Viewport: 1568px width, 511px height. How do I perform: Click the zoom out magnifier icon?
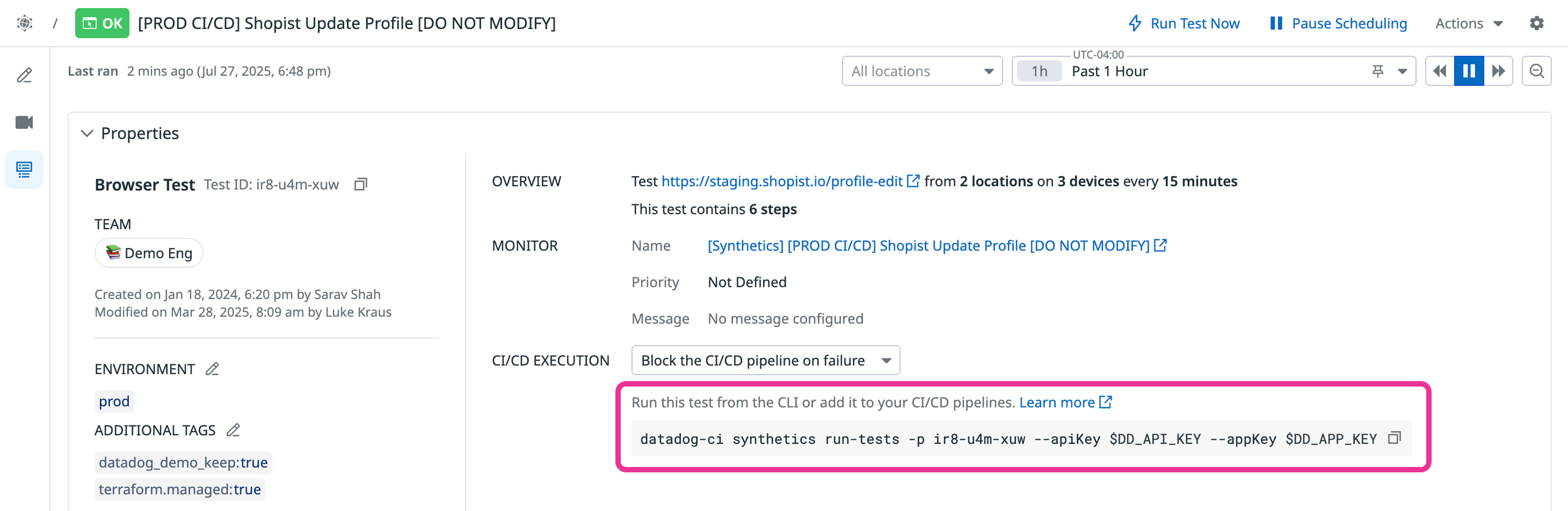pos(1536,71)
